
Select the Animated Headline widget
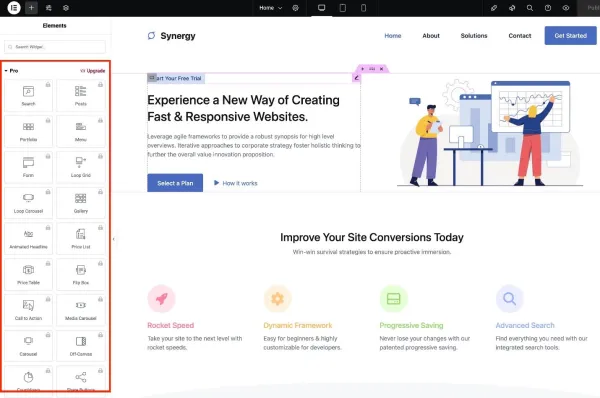pos(28,238)
